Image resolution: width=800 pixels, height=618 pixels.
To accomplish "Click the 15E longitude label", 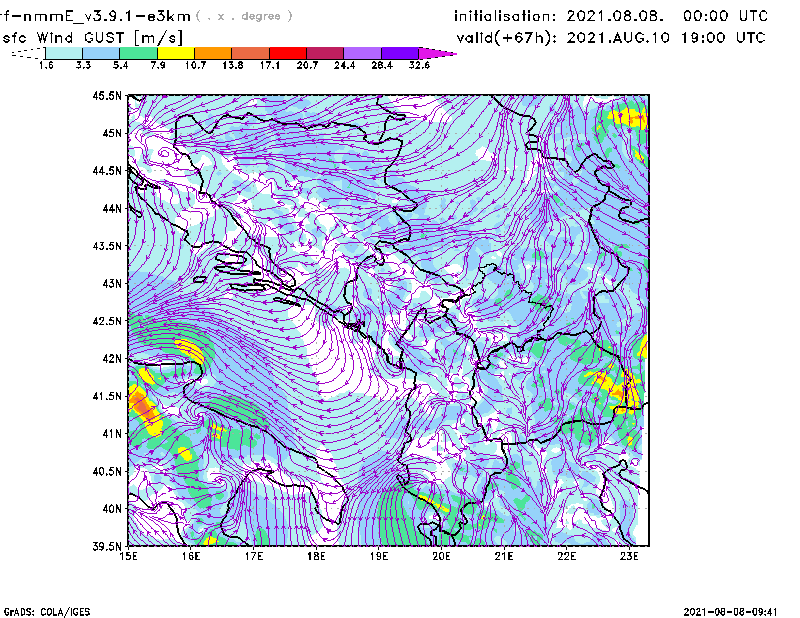I will [128, 556].
